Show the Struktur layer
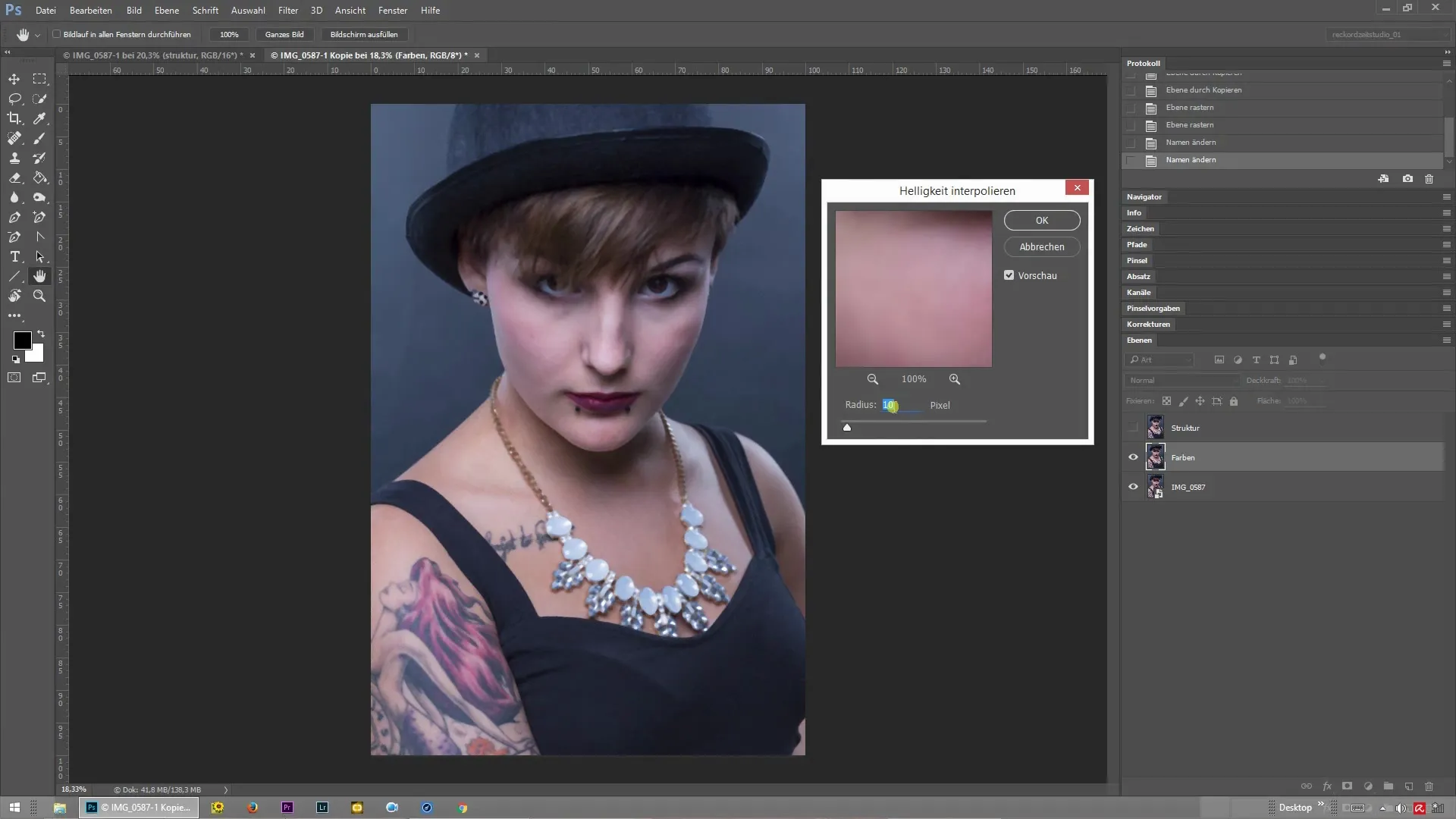Viewport: 1456px width, 819px height. point(1133,428)
